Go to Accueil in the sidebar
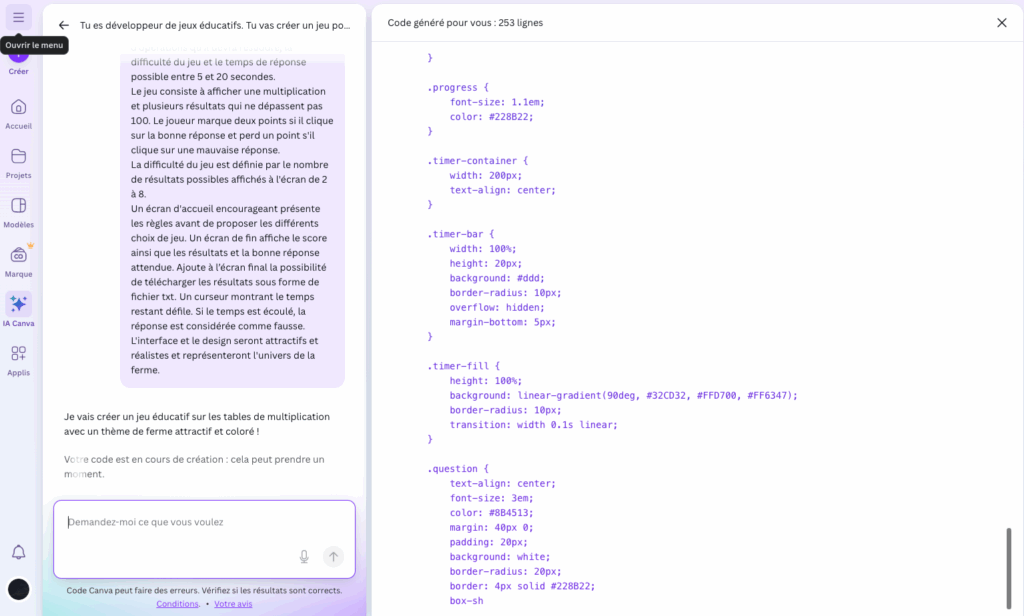This screenshot has height=616, width=1024. [x=18, y=114]
